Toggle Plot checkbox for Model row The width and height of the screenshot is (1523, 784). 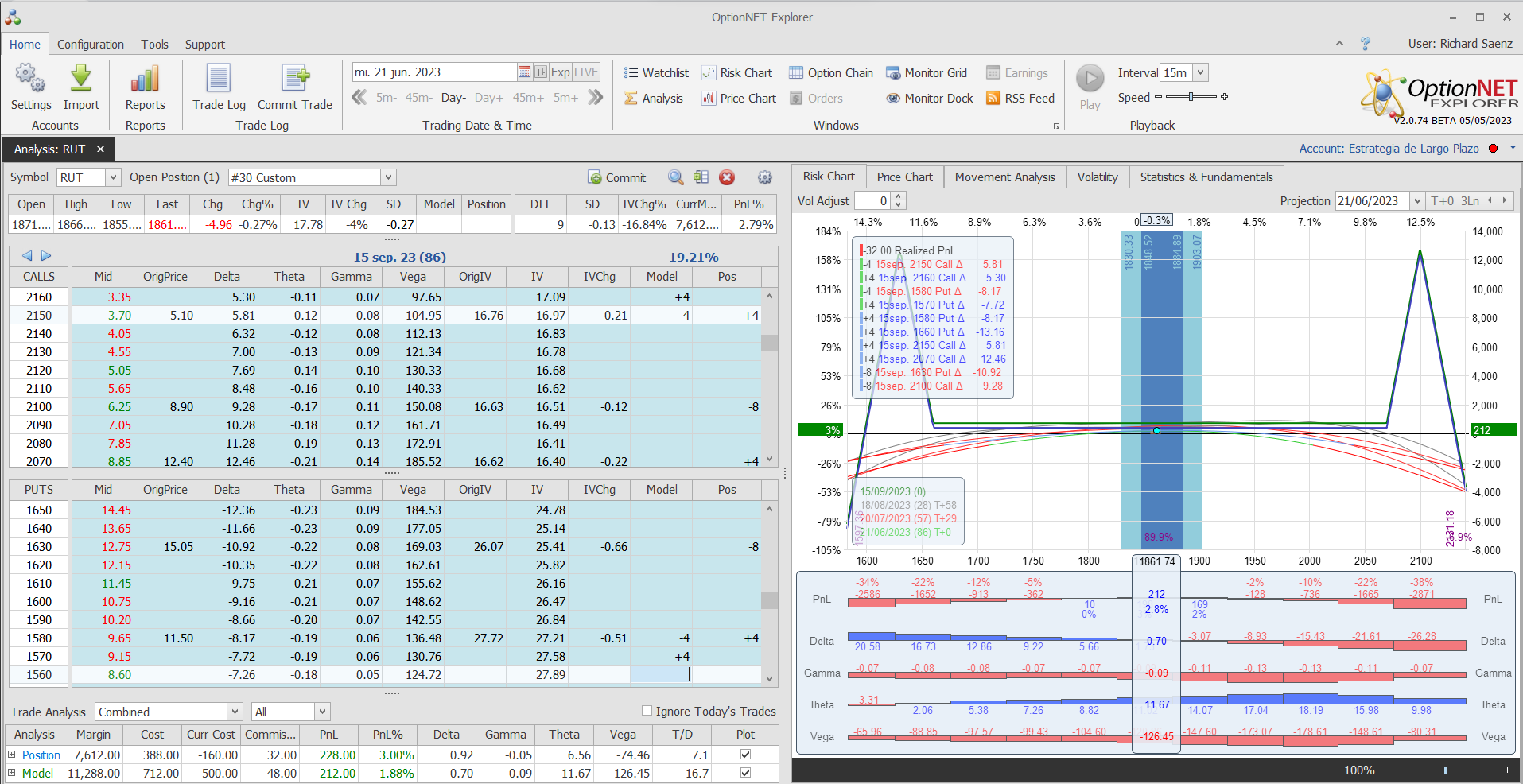745,773
